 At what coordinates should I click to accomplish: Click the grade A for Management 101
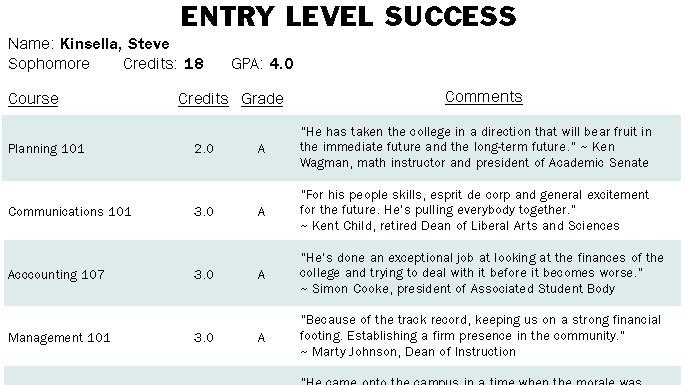(x=261, y=337)
